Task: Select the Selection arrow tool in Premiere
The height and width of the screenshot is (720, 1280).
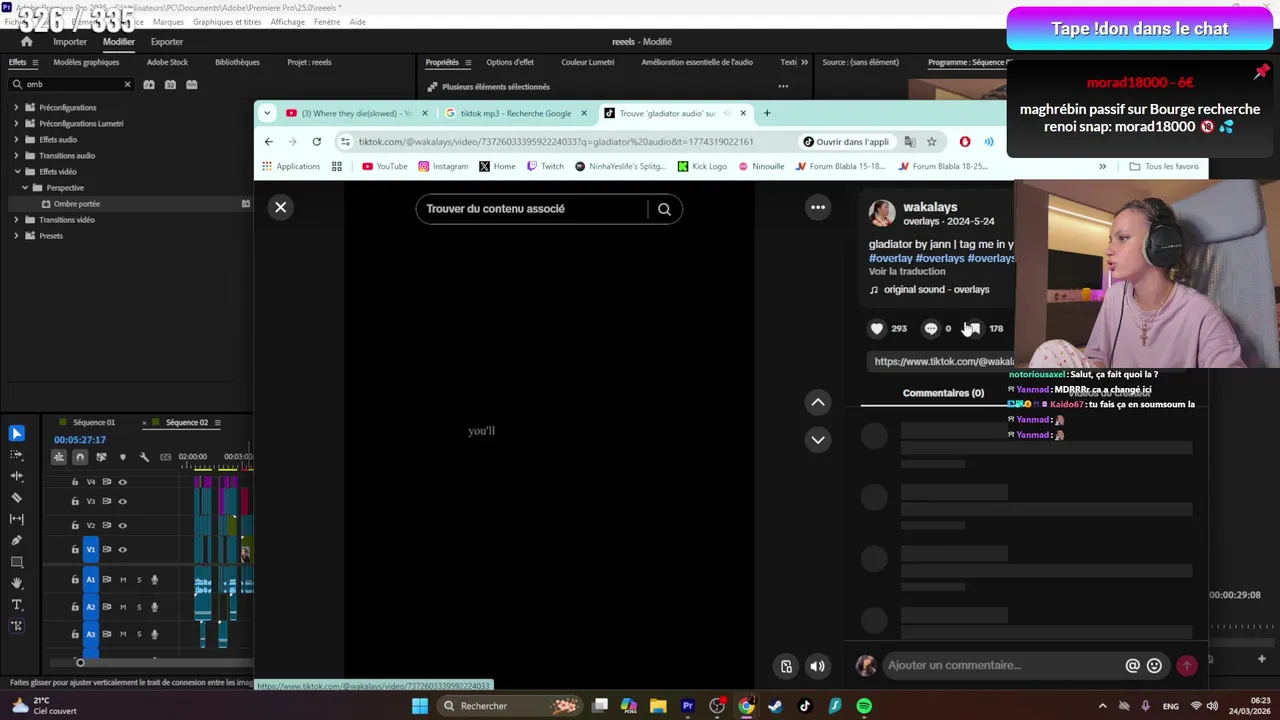Action: coord(16,433)
